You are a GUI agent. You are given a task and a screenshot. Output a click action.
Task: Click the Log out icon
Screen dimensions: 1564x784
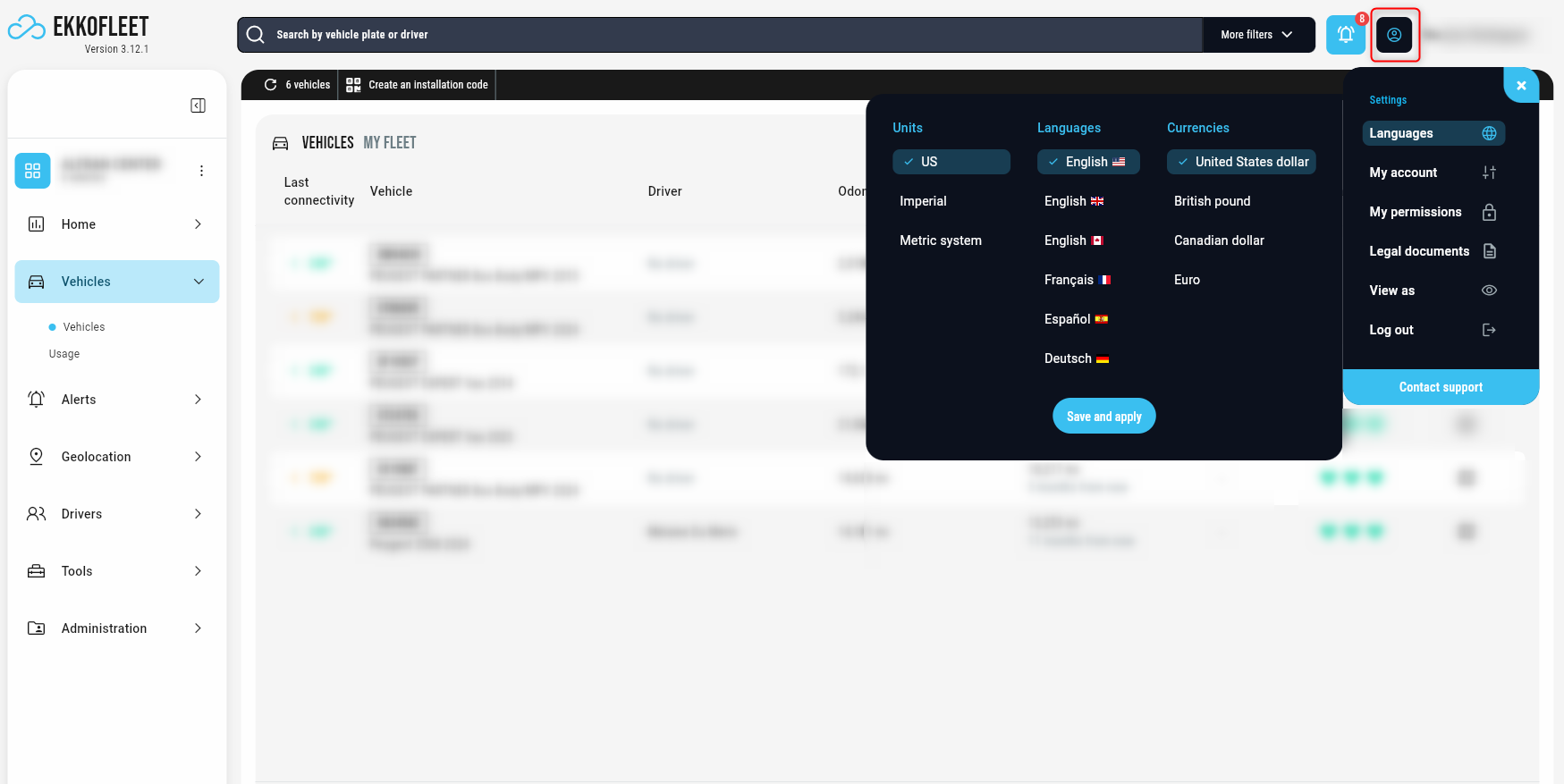click(1488, 330)
